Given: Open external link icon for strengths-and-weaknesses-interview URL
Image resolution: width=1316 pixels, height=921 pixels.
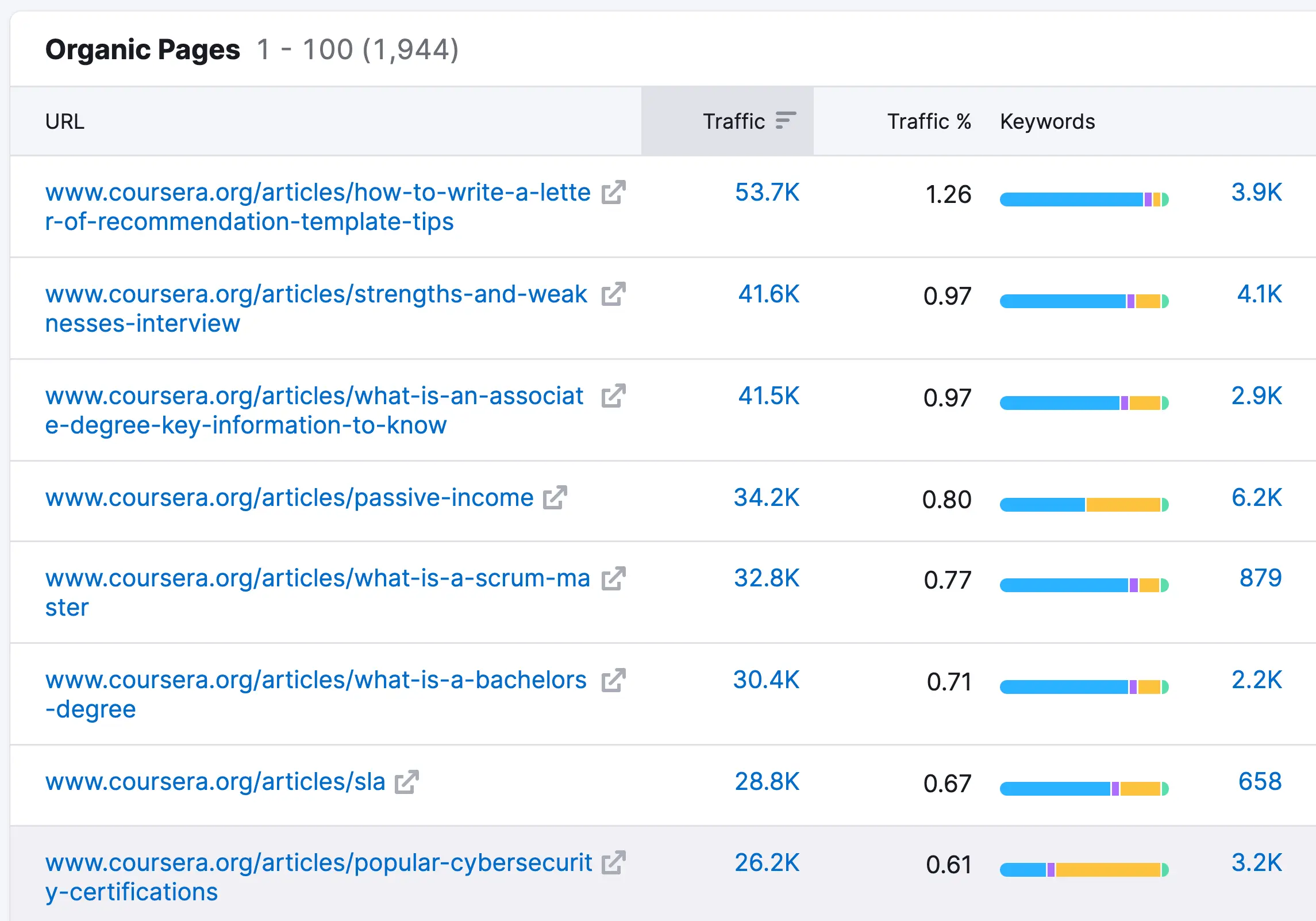Looking at the screenshot, I should pyautogui.click(x=613, y=294).
